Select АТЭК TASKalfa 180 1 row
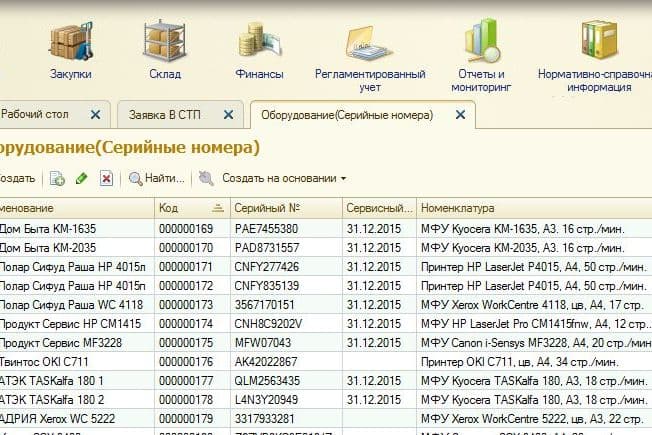The image size is (652, 435). point(326,381)
